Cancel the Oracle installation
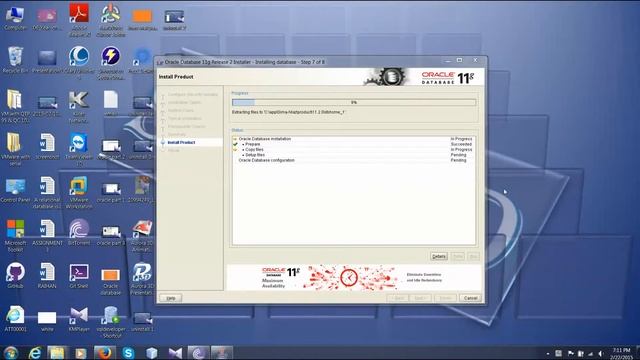Viewport: 640px width, 360px height. [470, 298]
